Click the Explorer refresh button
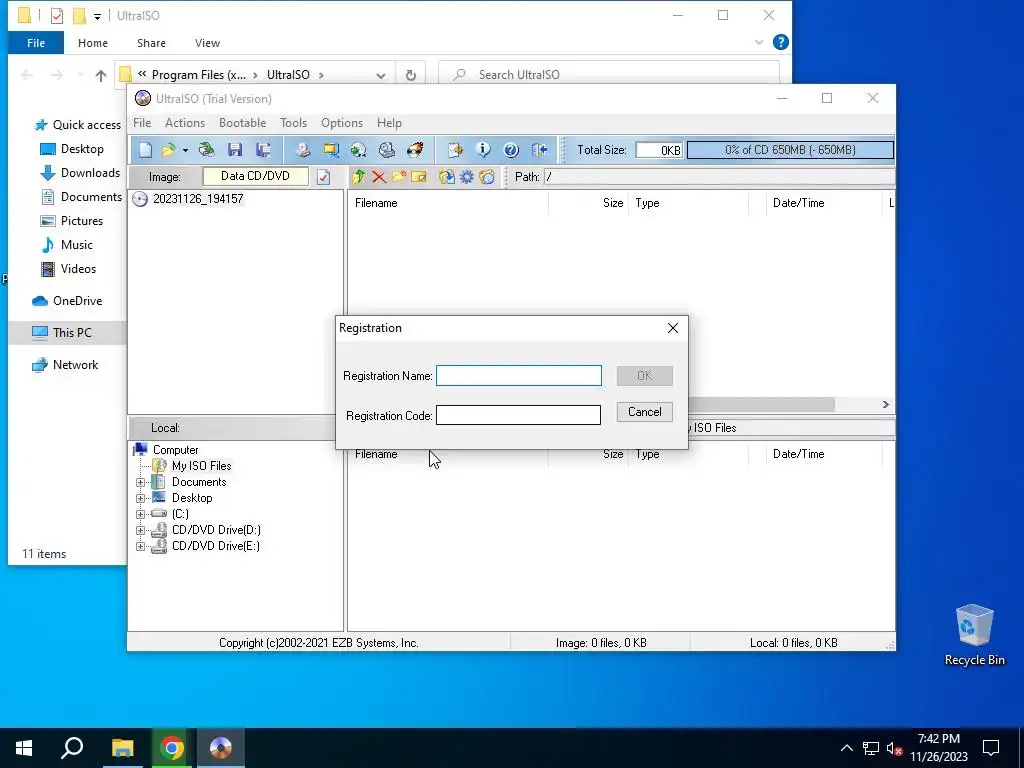 coord(411,75)
